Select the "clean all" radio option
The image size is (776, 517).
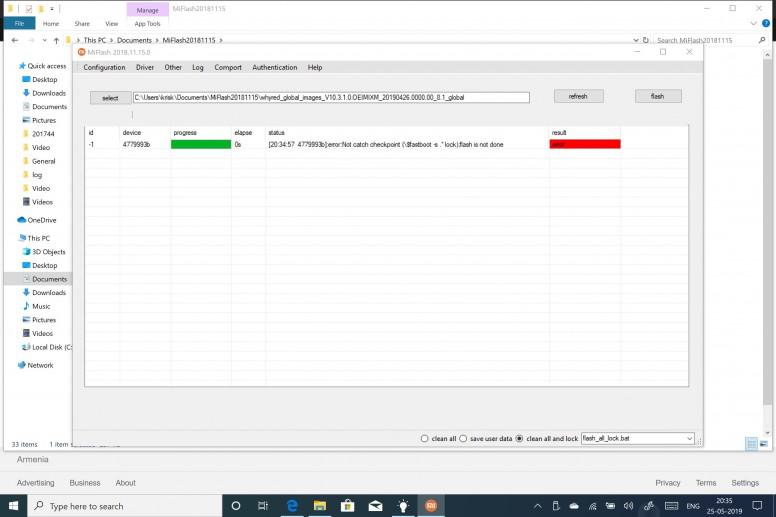coord(425,438)
